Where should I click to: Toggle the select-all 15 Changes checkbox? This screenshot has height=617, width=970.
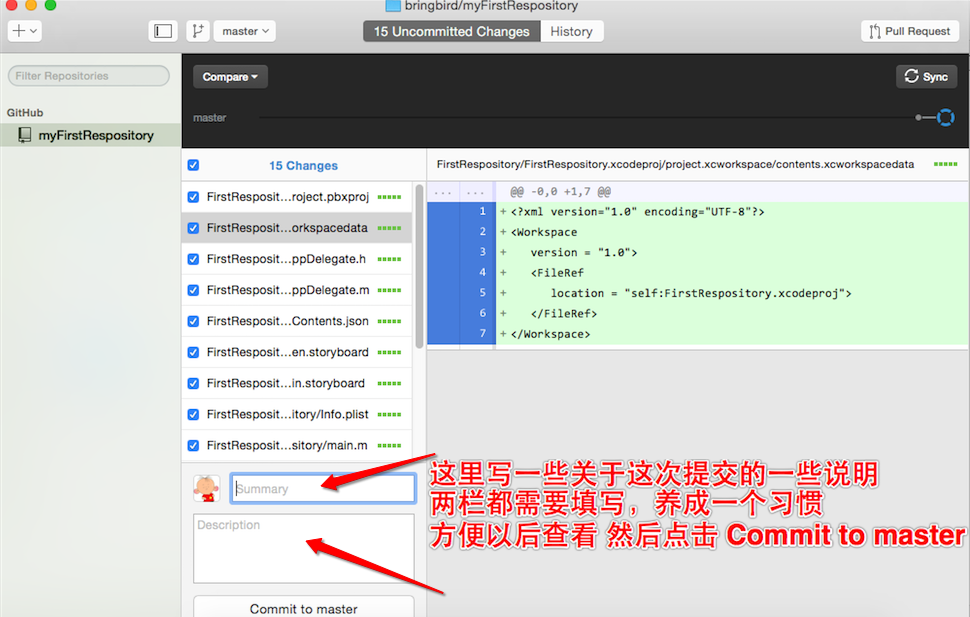pos(193,165)
